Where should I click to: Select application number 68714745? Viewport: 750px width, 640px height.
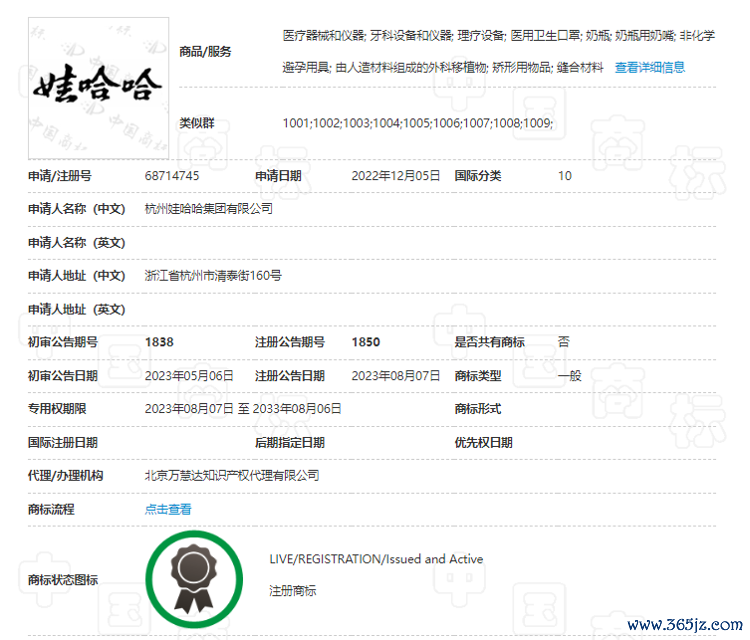click(x=172, y=176)
